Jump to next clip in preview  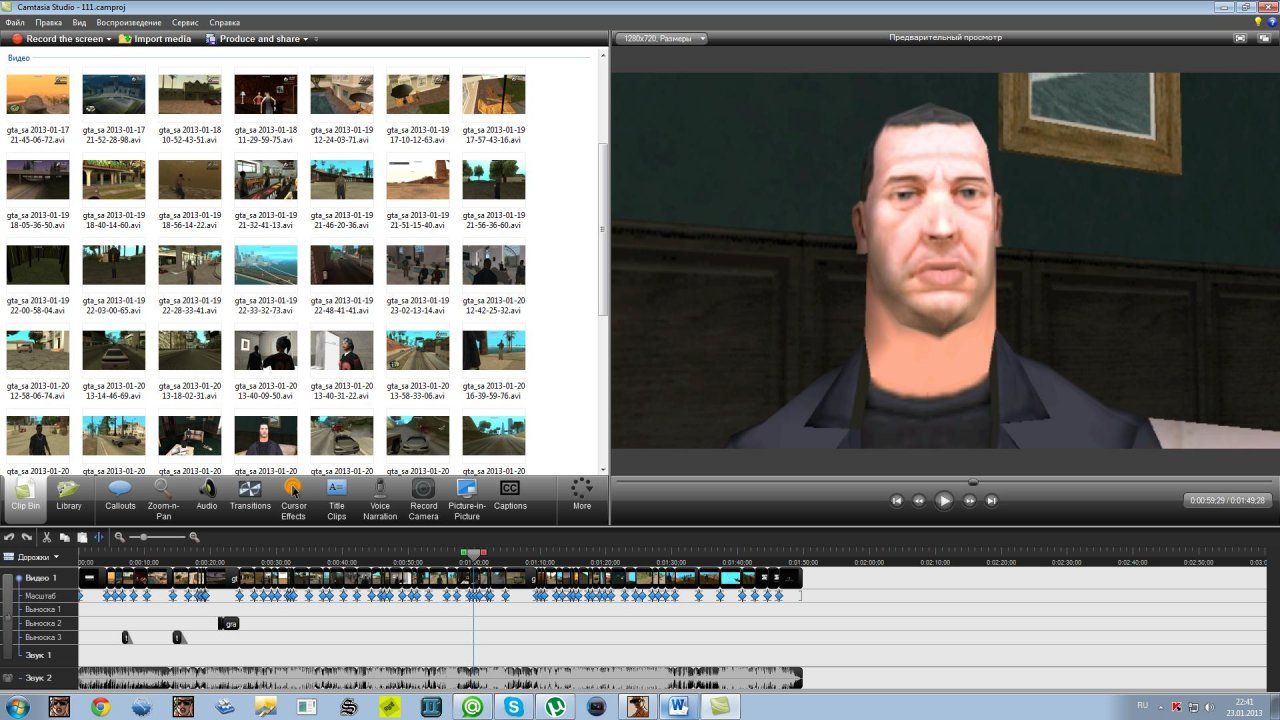point(991,501)
